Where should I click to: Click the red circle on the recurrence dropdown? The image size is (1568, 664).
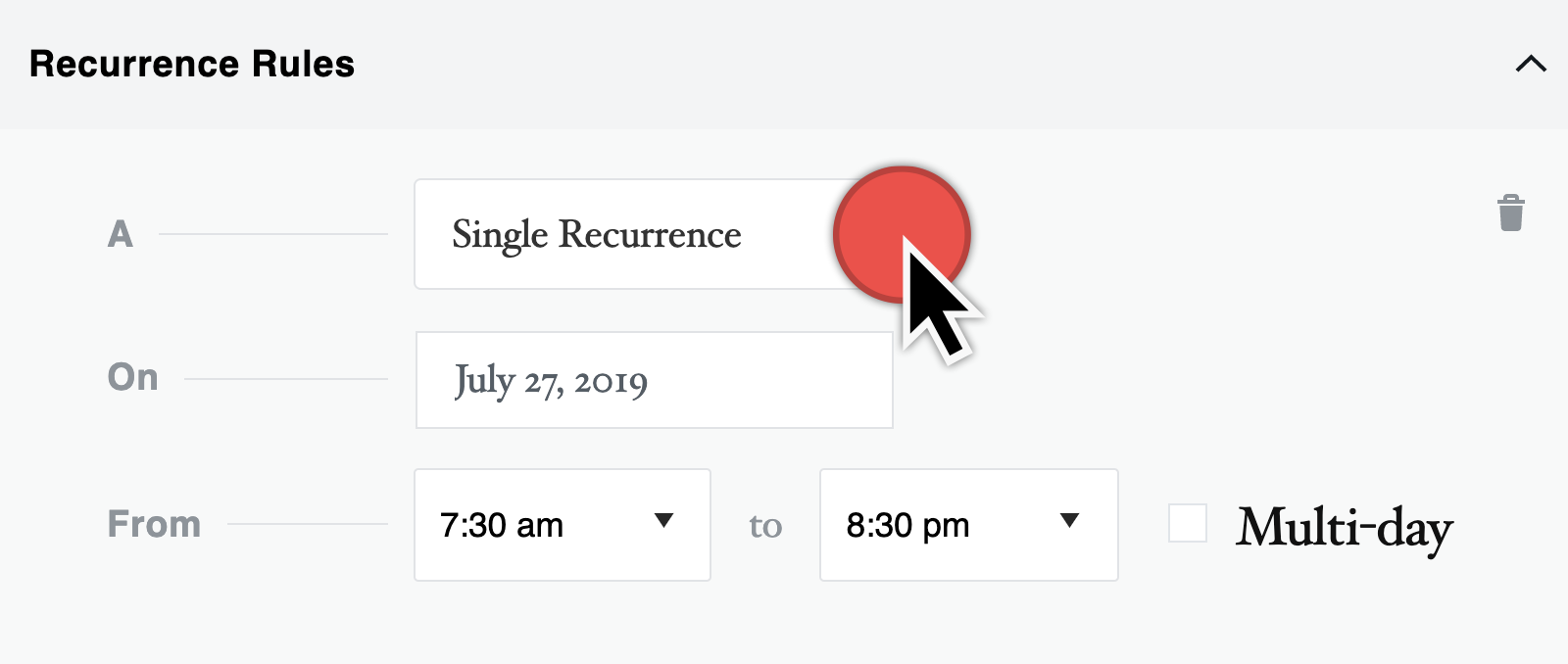[902, 235]
